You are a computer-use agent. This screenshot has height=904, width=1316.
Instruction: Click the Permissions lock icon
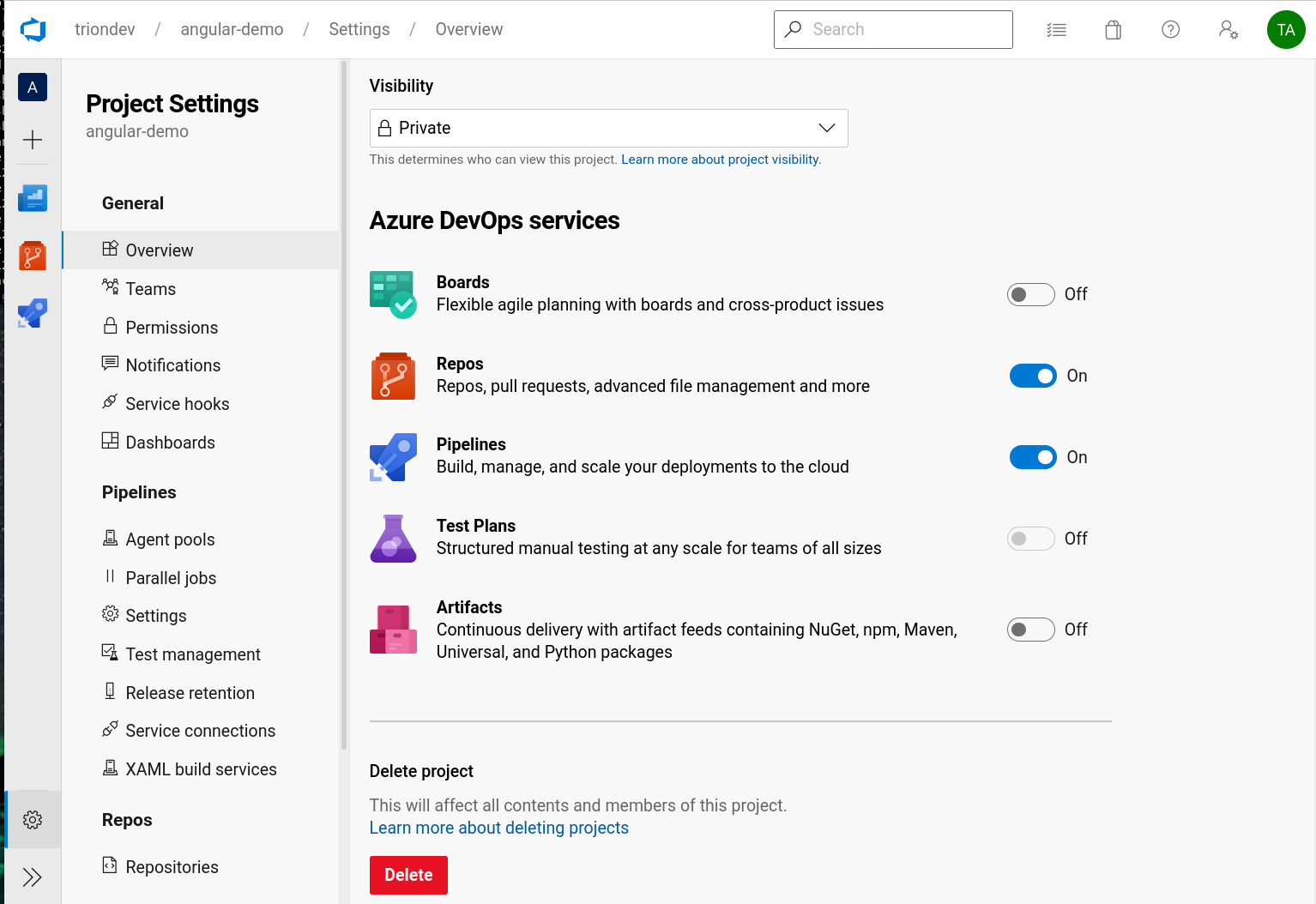coord(111,325)
